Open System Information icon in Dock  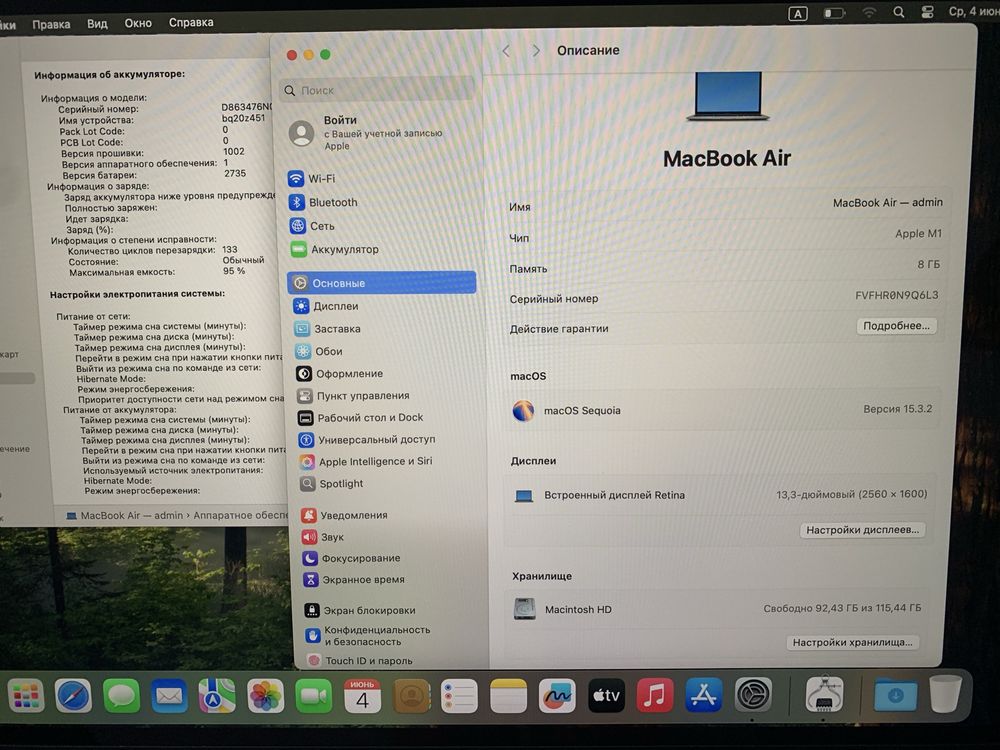[824, 694]
